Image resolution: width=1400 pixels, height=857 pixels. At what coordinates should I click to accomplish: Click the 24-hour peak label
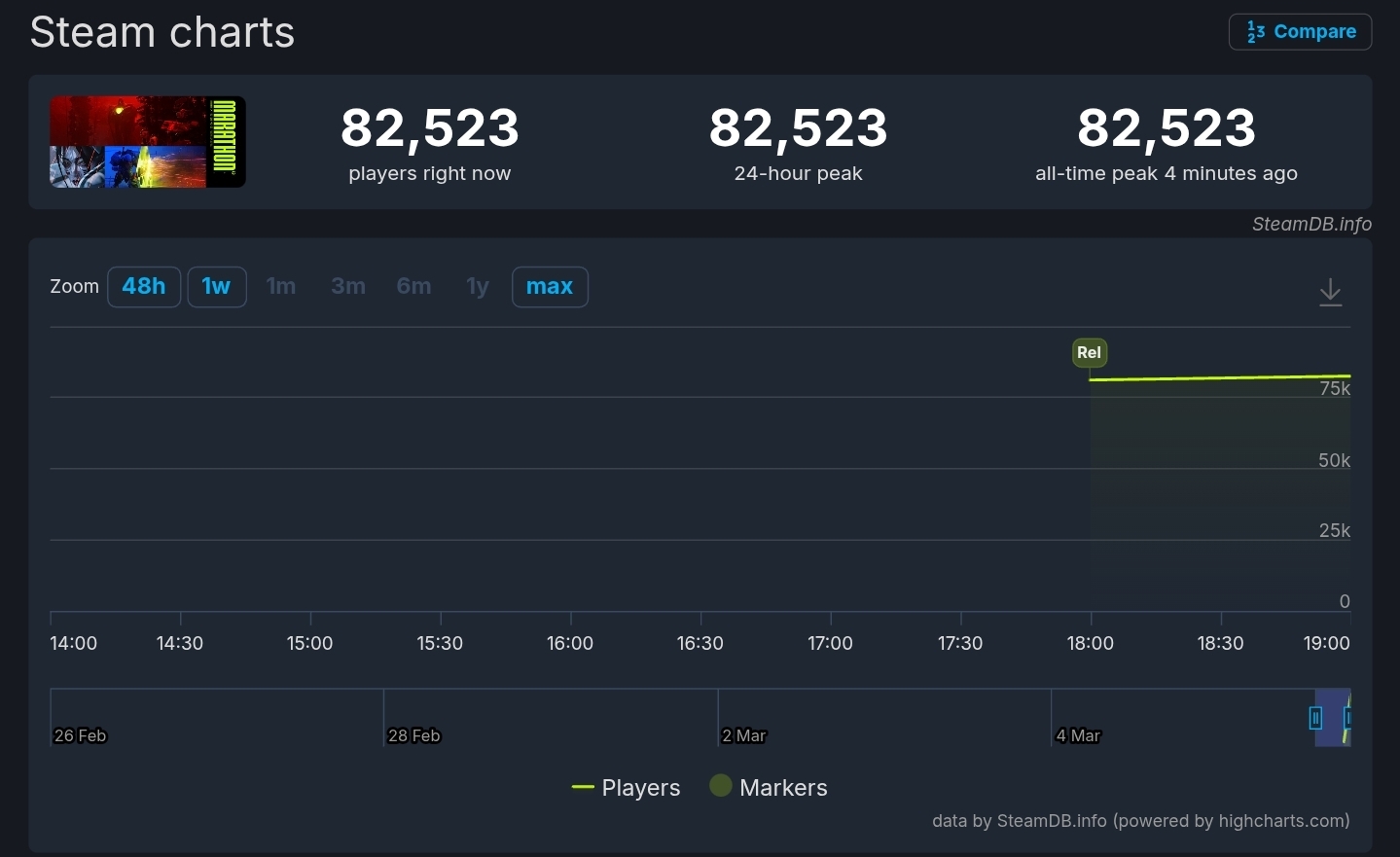click(799, 174)
